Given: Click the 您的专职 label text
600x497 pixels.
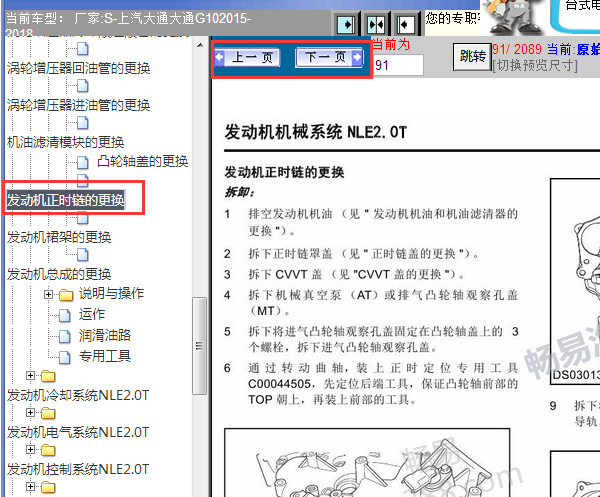Looking at the screenshot, I should [453, 18].
